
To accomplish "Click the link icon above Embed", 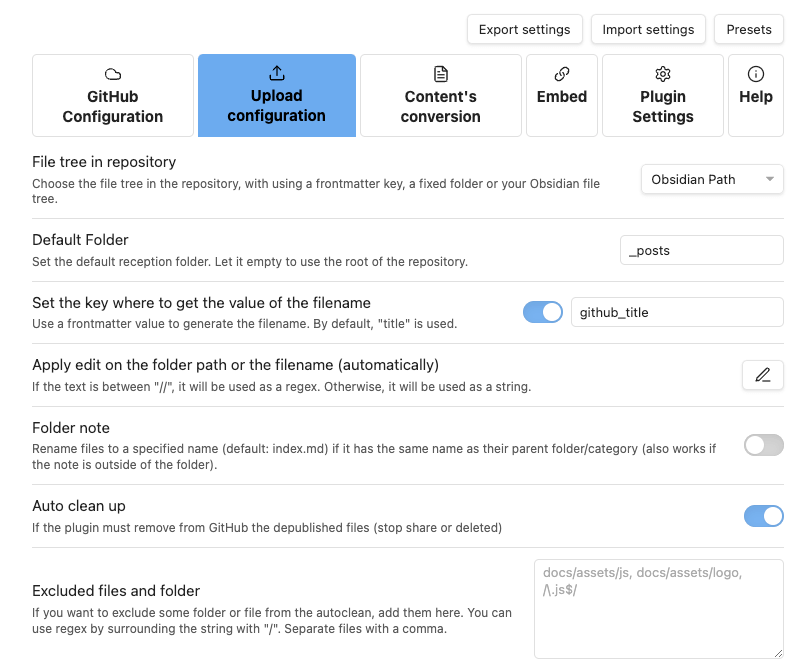I will 562,74.
